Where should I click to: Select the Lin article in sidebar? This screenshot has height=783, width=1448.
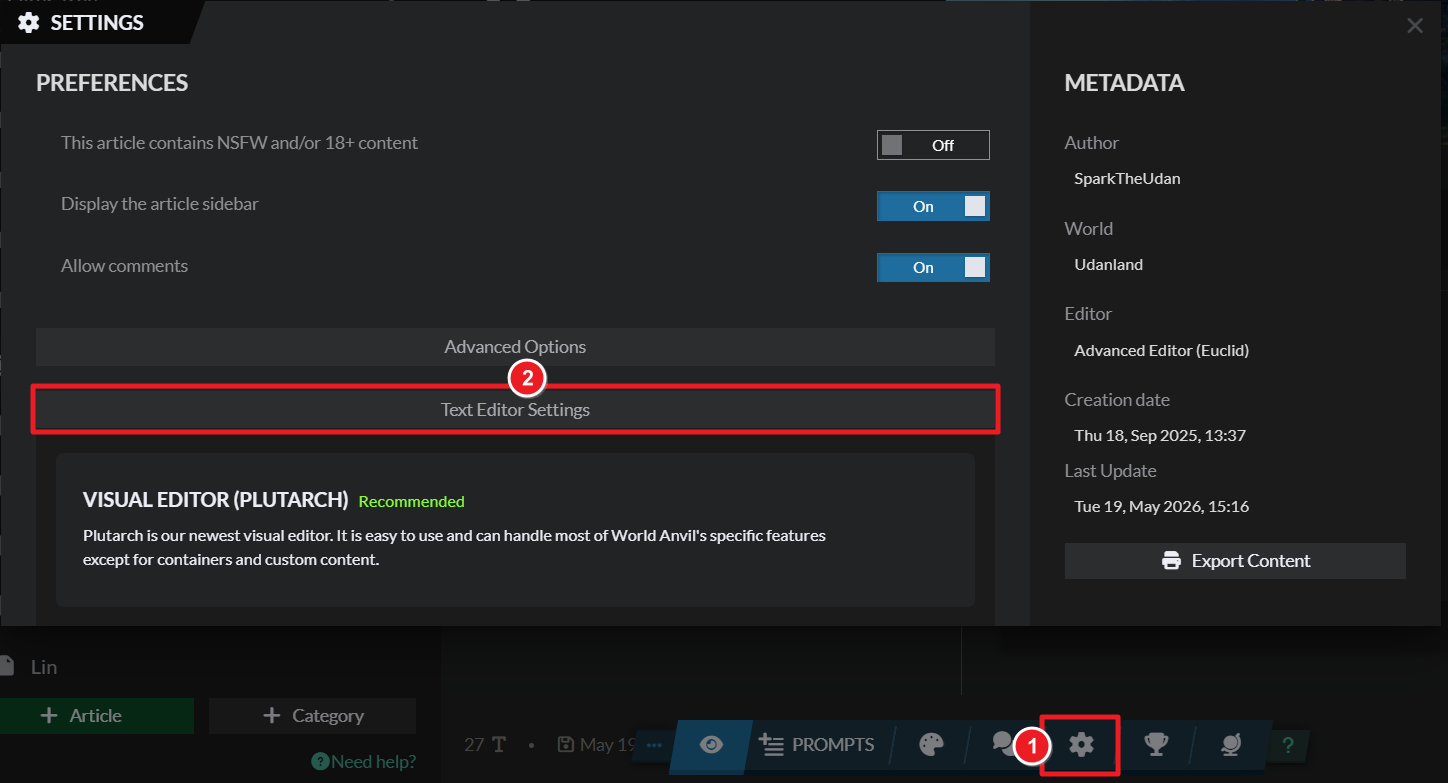click(x=43, y=667)
